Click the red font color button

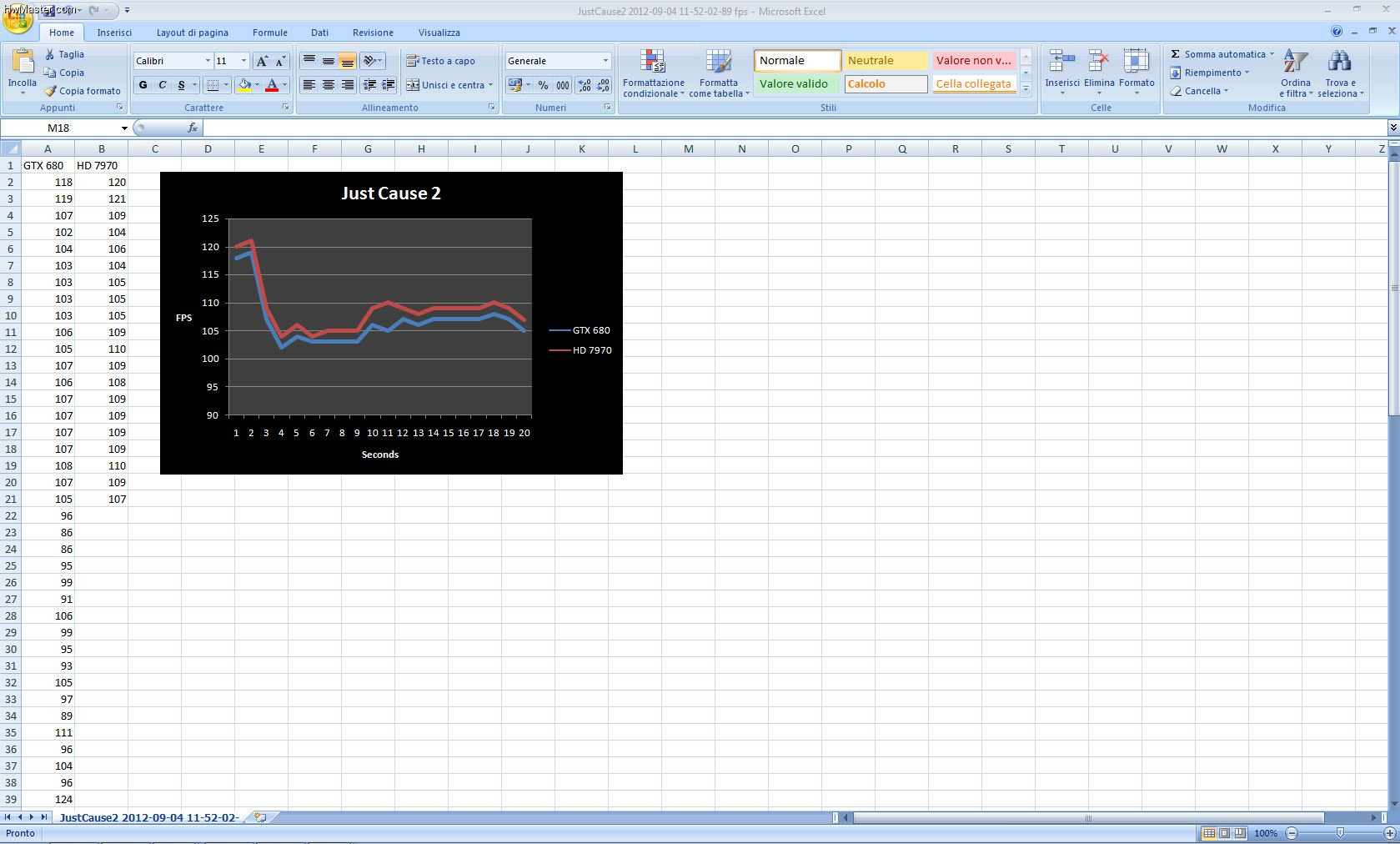(x=271, y=85)
